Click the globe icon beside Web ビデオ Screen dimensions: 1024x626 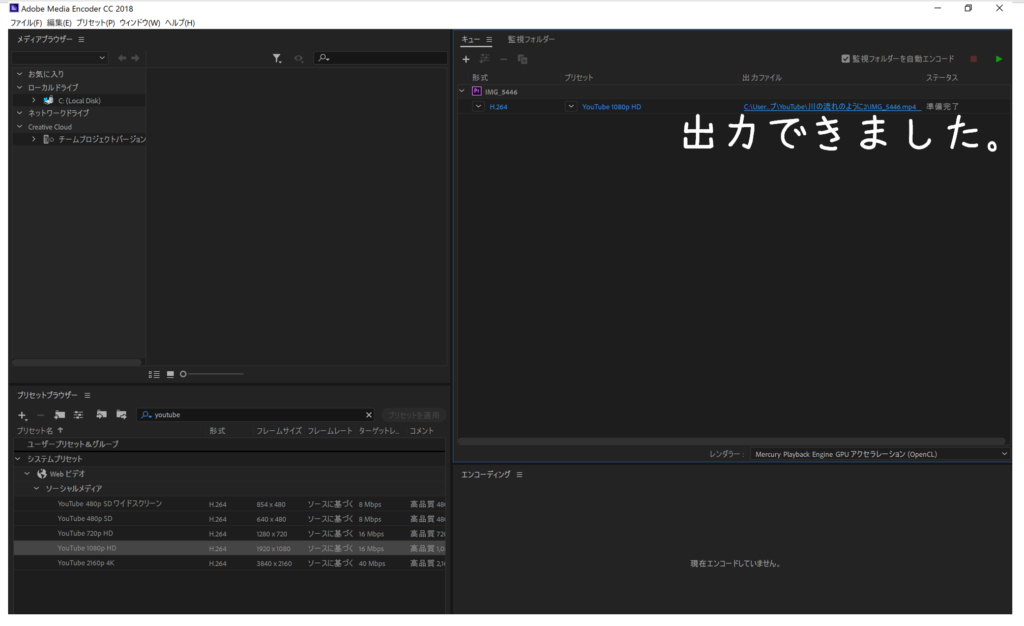(42, 474)
